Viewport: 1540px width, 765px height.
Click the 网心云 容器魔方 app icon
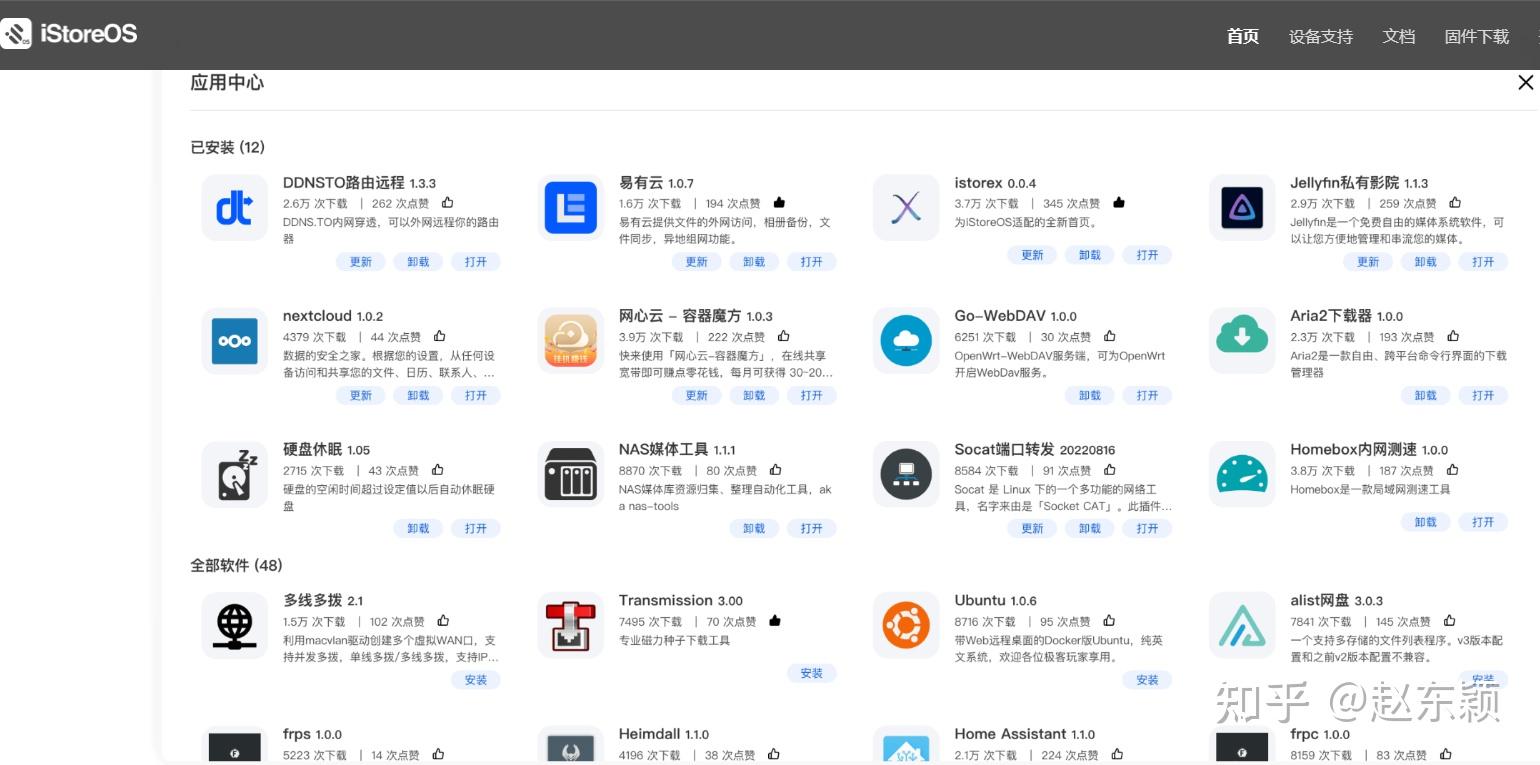571,341
